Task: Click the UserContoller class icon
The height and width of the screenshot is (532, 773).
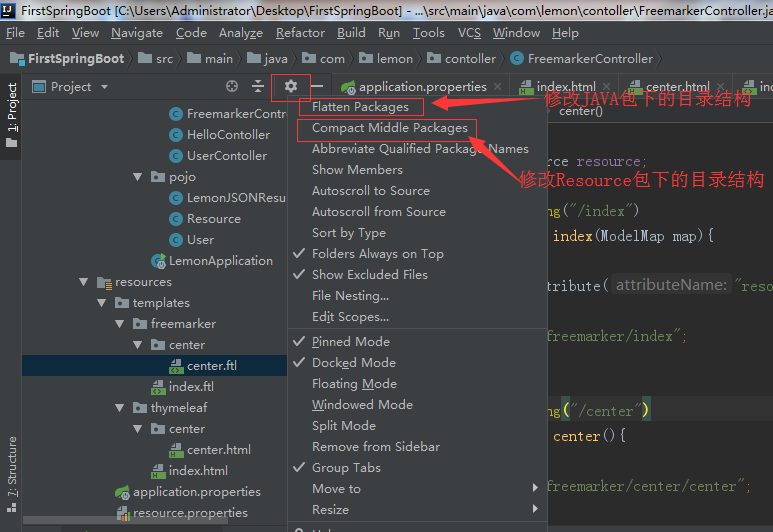Action: 176,156
